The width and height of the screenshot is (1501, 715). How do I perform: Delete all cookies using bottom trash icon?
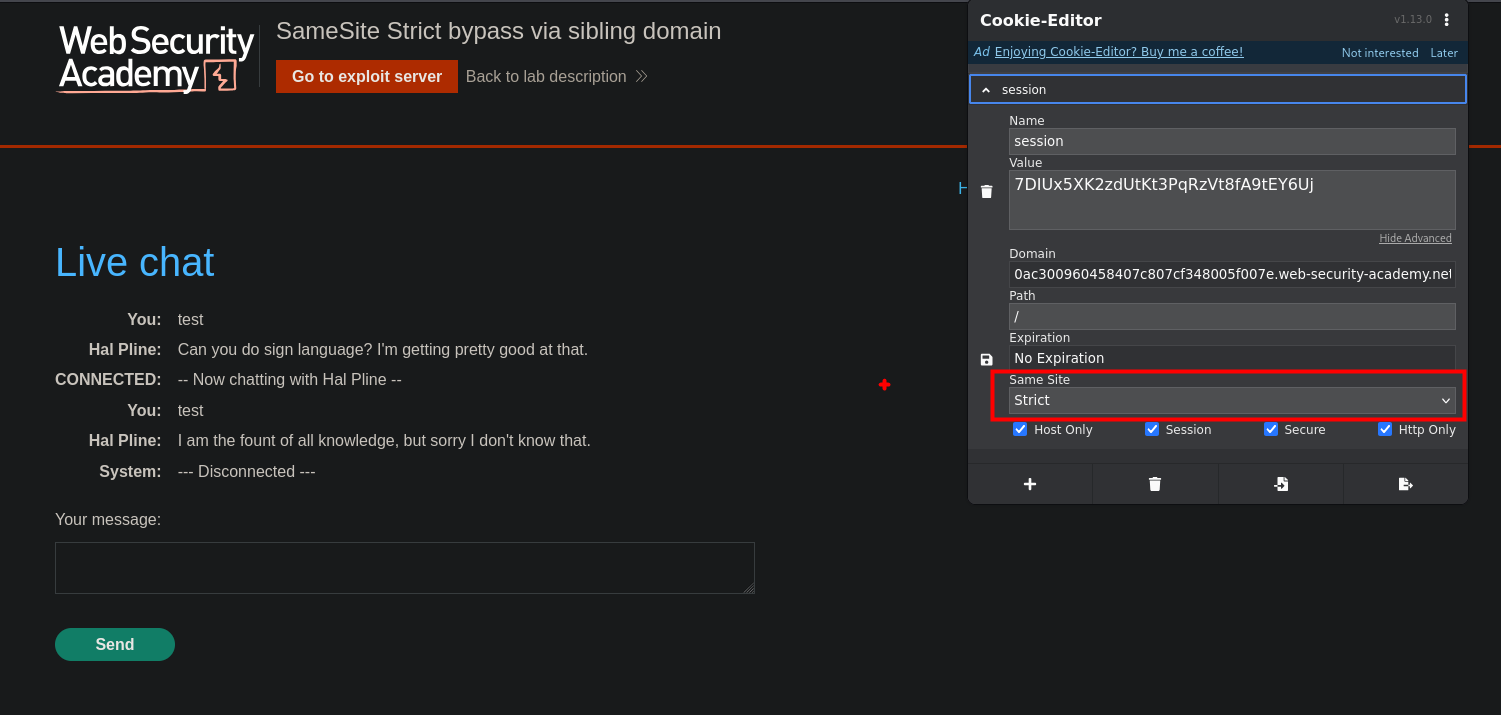(x=1155, y=484)
